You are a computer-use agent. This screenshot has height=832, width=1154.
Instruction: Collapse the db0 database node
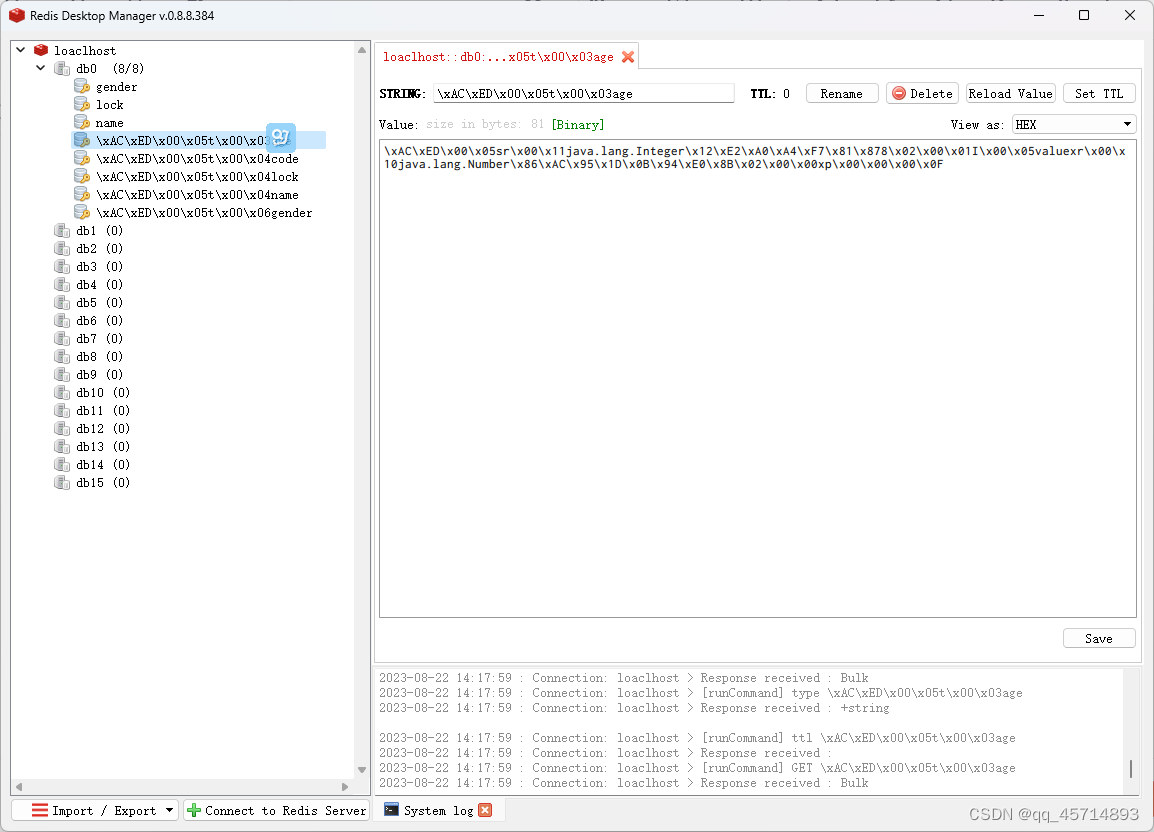[x=40, y=68]
